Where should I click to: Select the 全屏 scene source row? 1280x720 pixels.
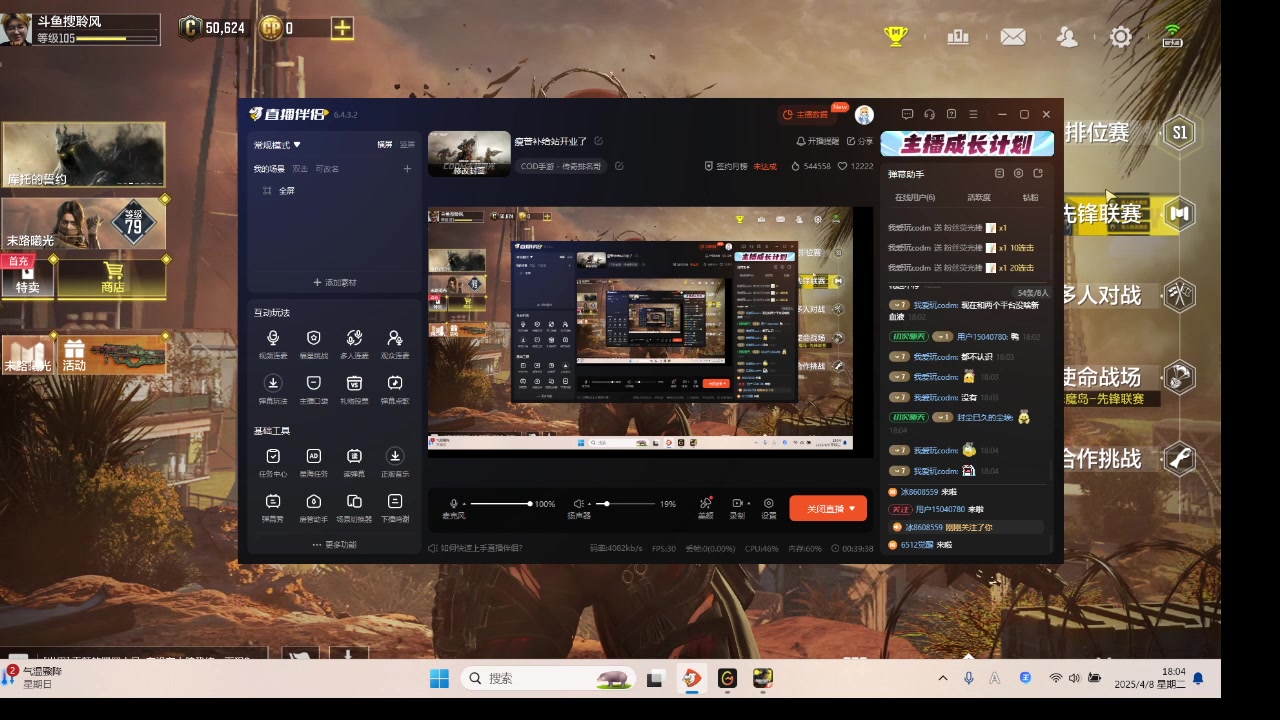334,190
